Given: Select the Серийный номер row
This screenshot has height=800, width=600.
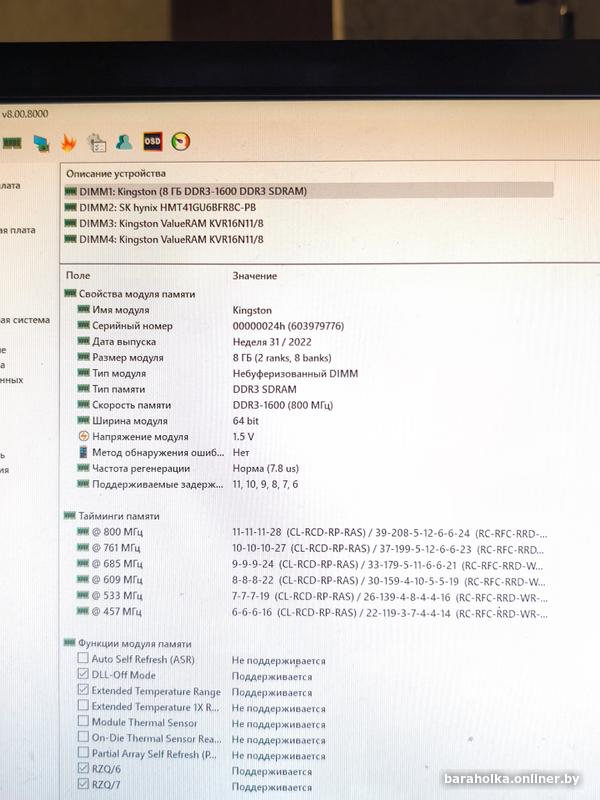Looking at the screenshot, I should tap(211, 326).
